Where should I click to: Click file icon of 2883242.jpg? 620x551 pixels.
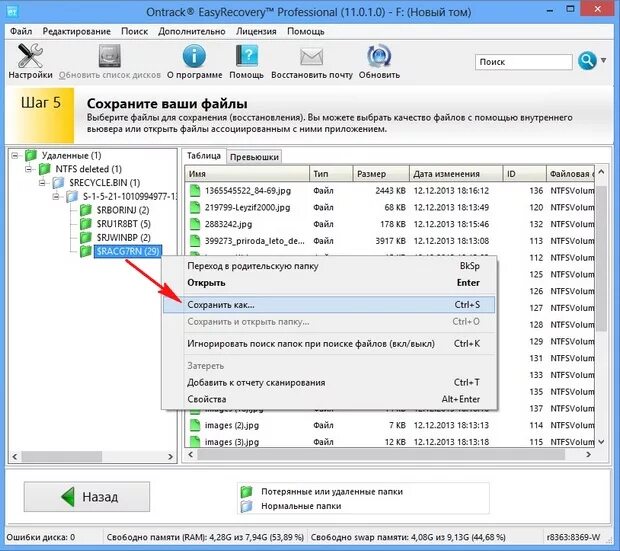194,224
